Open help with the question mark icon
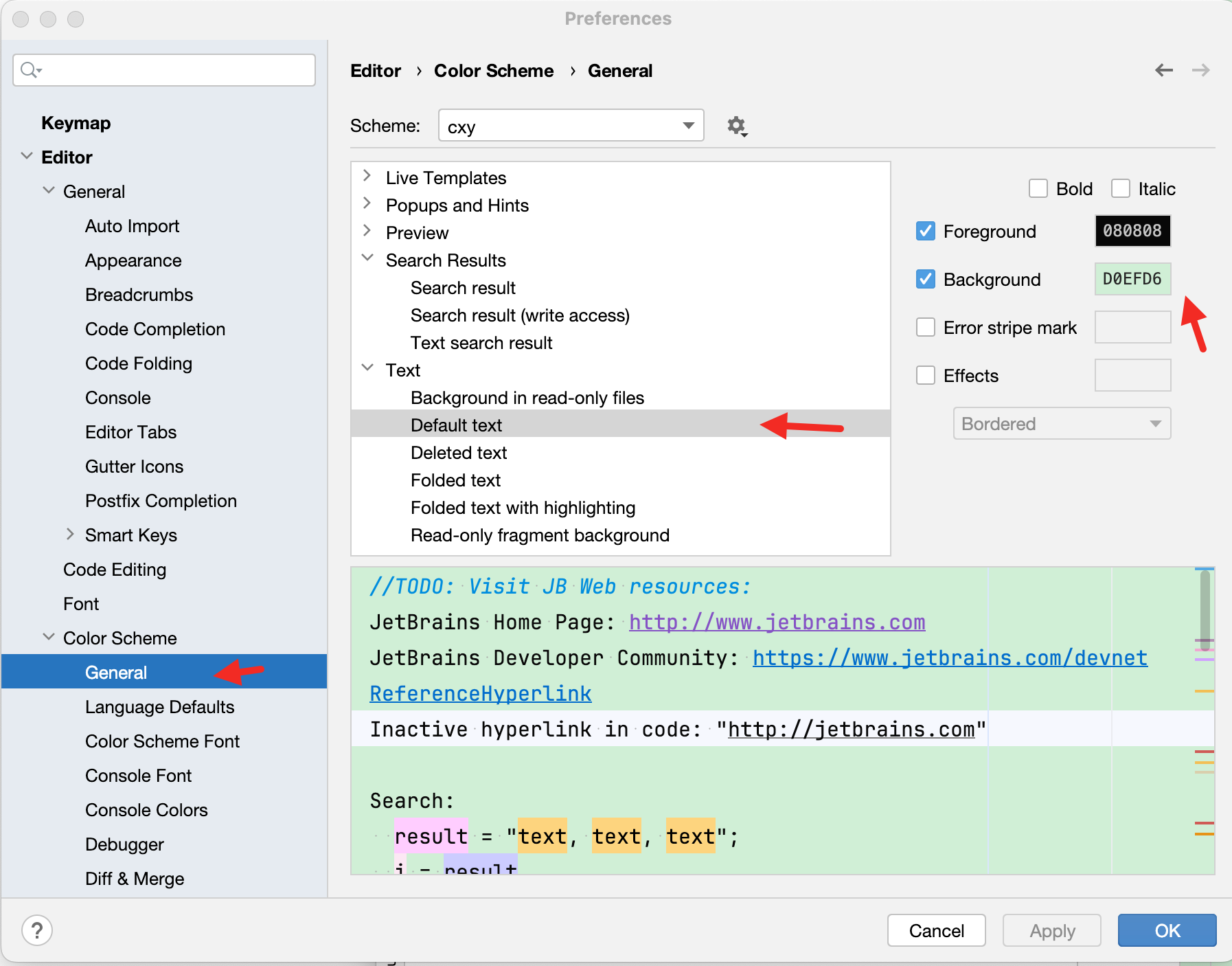This screenshot has height=966, width=1232. [37, 931]
